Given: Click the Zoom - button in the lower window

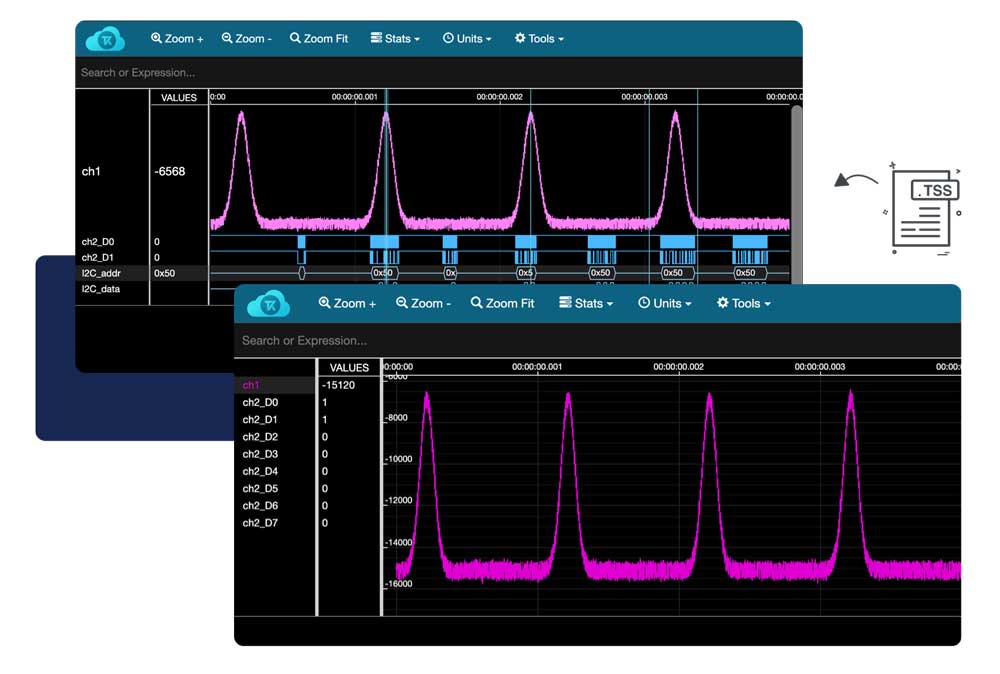Looking at the screenshot, I should point(422,303).
